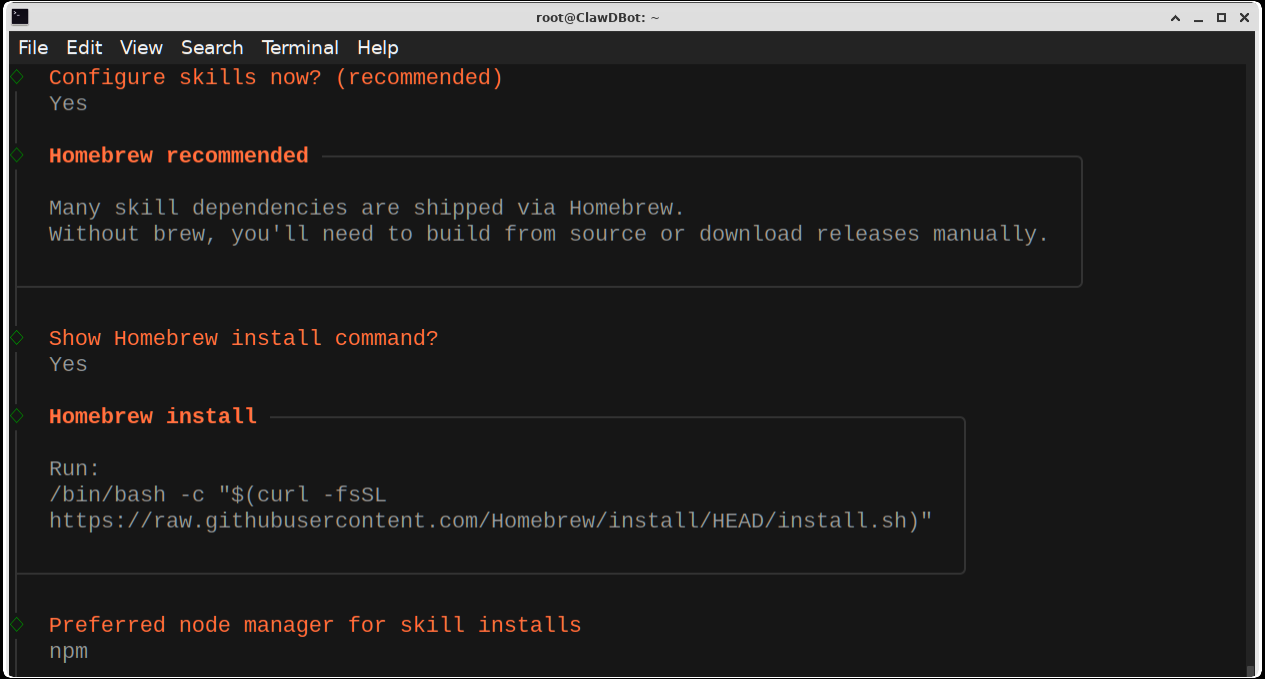Click the 'Homebrew install' heading
This screenshot has height=679, width=1265.
[x=153, y=416]
